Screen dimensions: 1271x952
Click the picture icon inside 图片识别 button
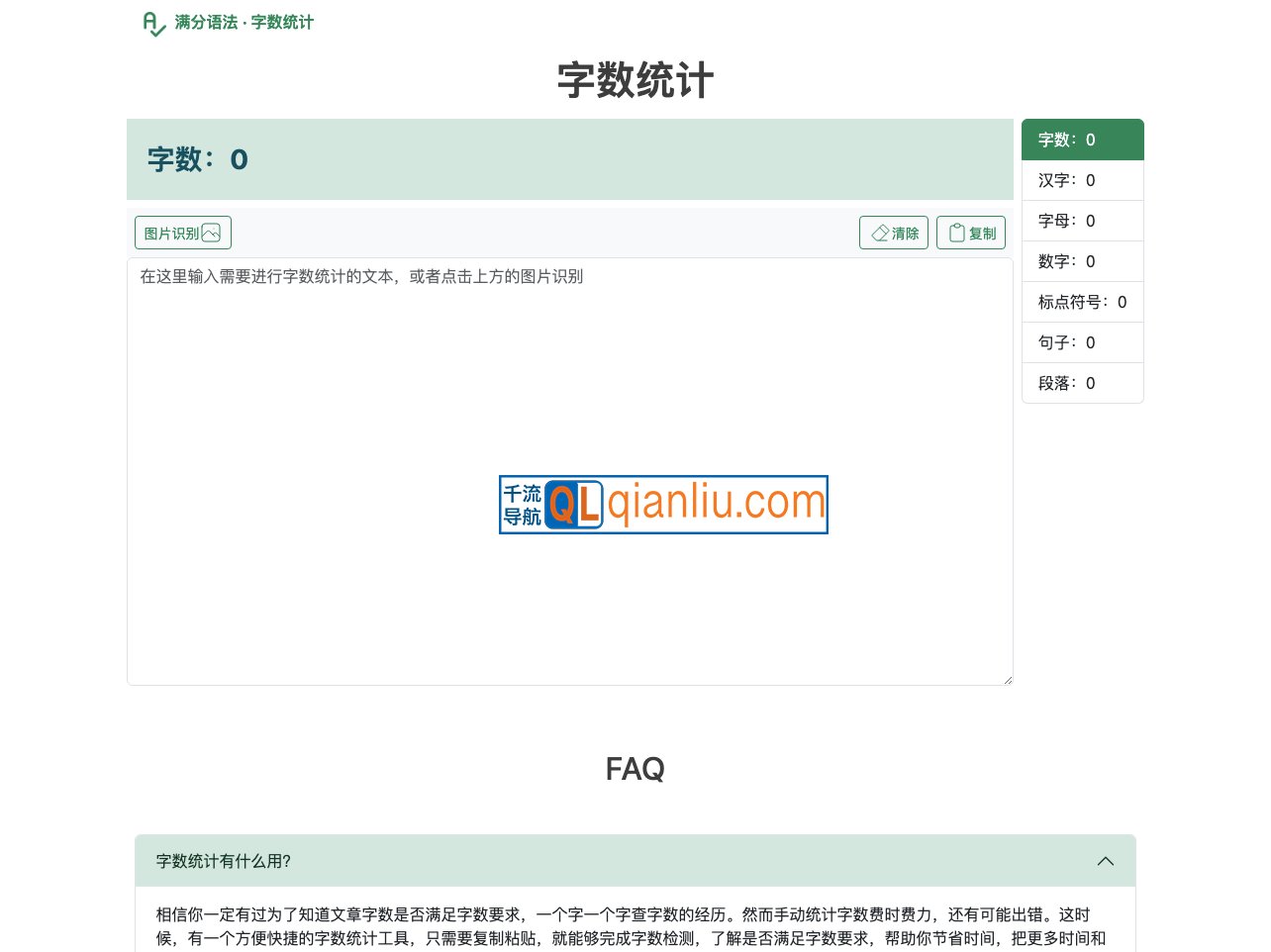pyautogui.click(x=212, y=233)
